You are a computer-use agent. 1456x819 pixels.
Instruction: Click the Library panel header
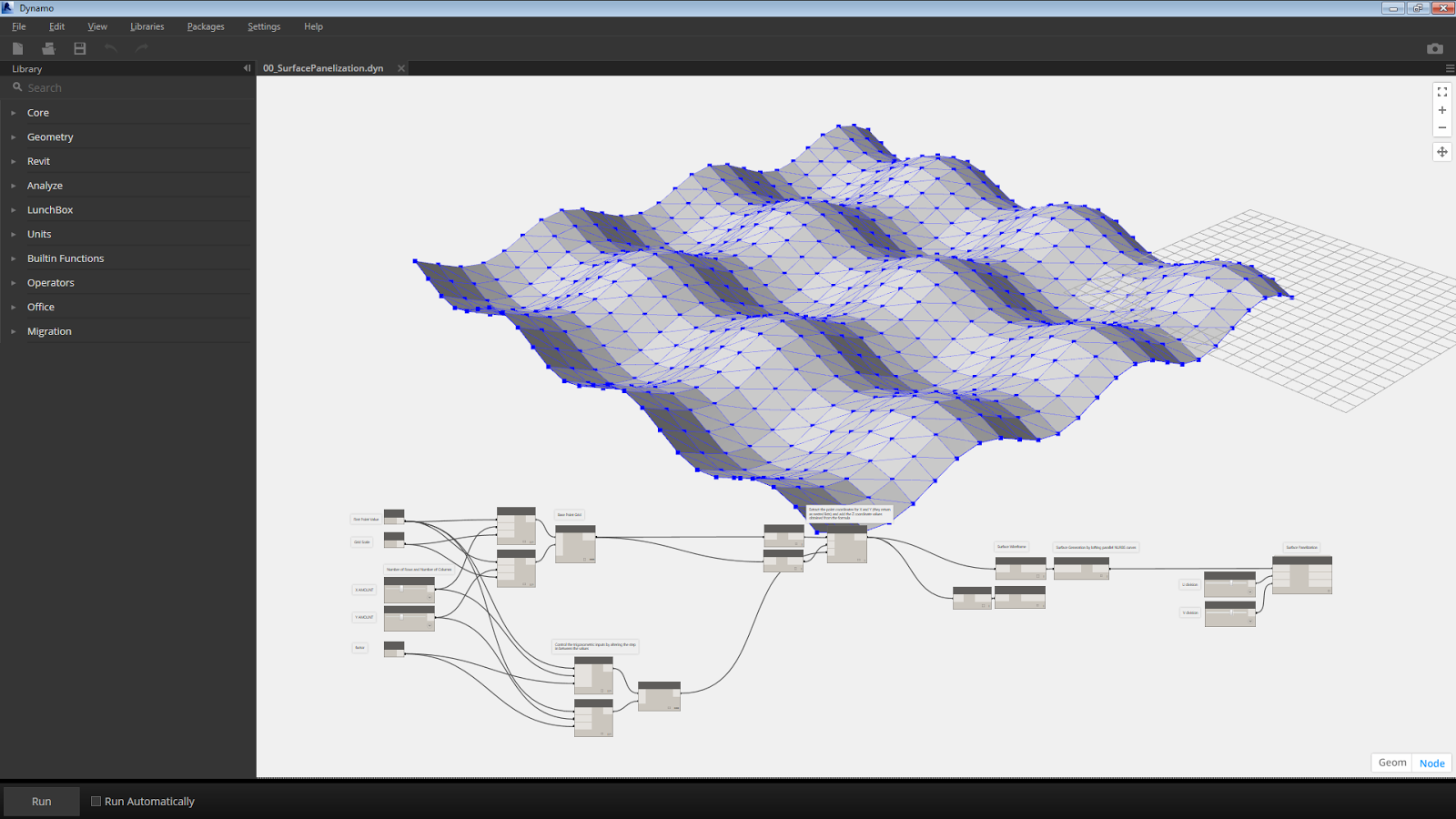pos(126,68)
